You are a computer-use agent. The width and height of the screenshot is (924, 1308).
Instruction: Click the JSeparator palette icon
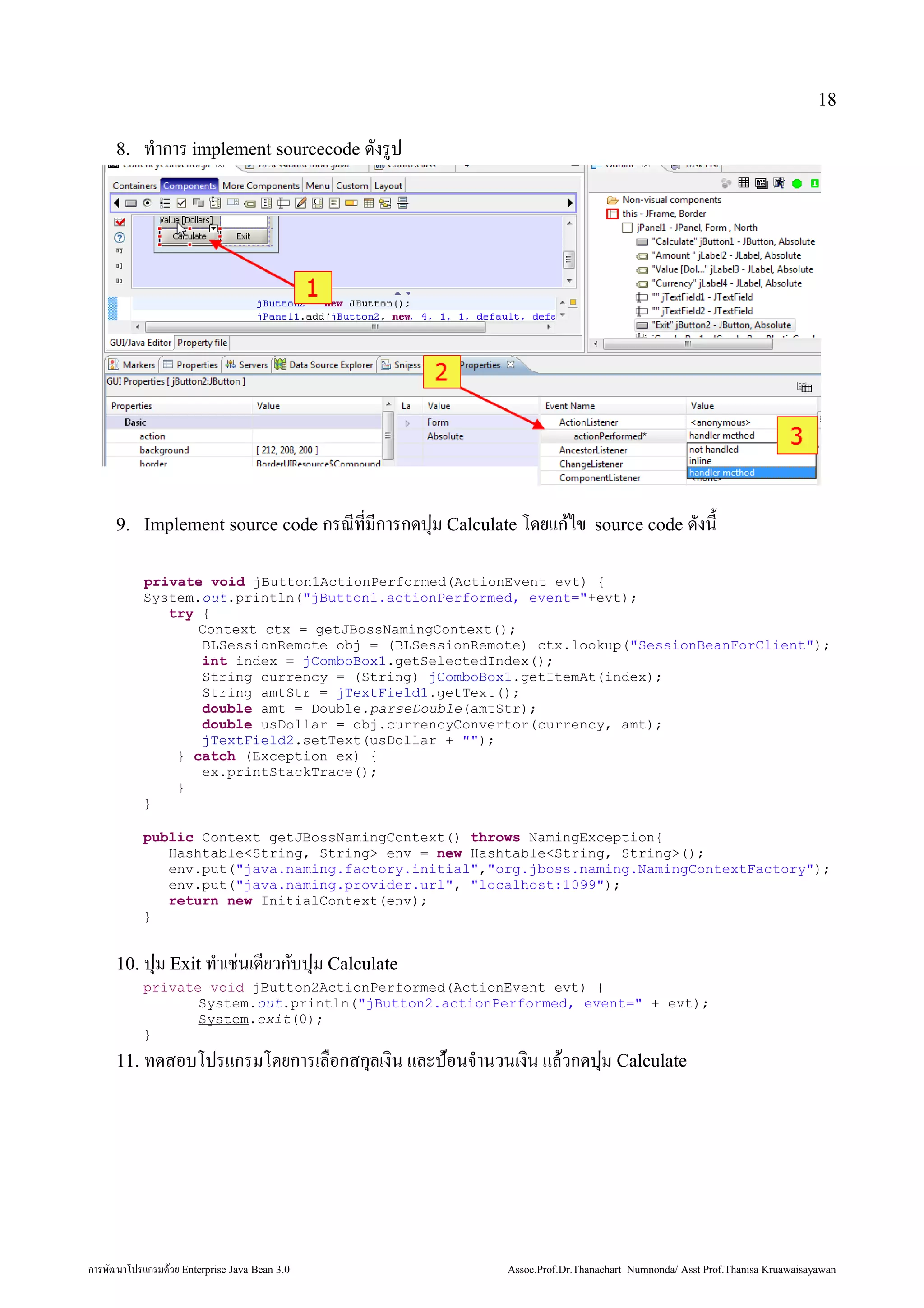pyautogui.click(x=402, y=203)
